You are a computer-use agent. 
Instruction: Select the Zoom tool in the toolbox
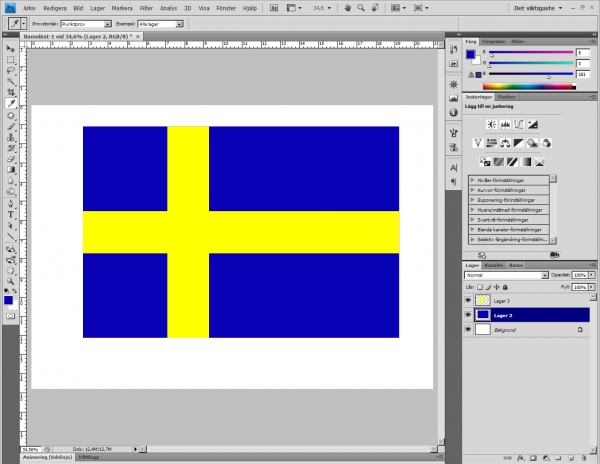click(x=11, y=281)
